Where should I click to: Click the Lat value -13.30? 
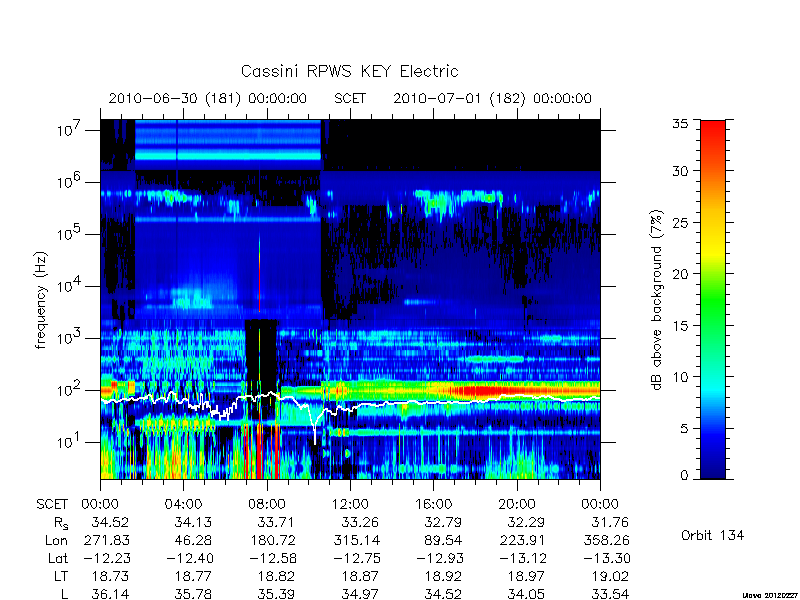[607, 558]
